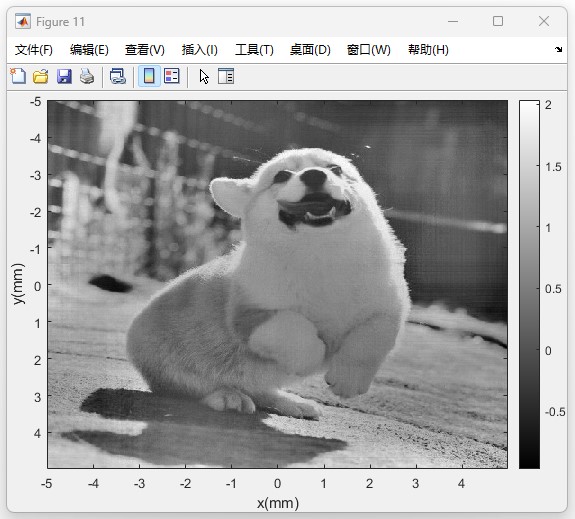Expand the 插入(I) menu
The height and width of the screenshot is (519, 575).
tap(199, 50)
